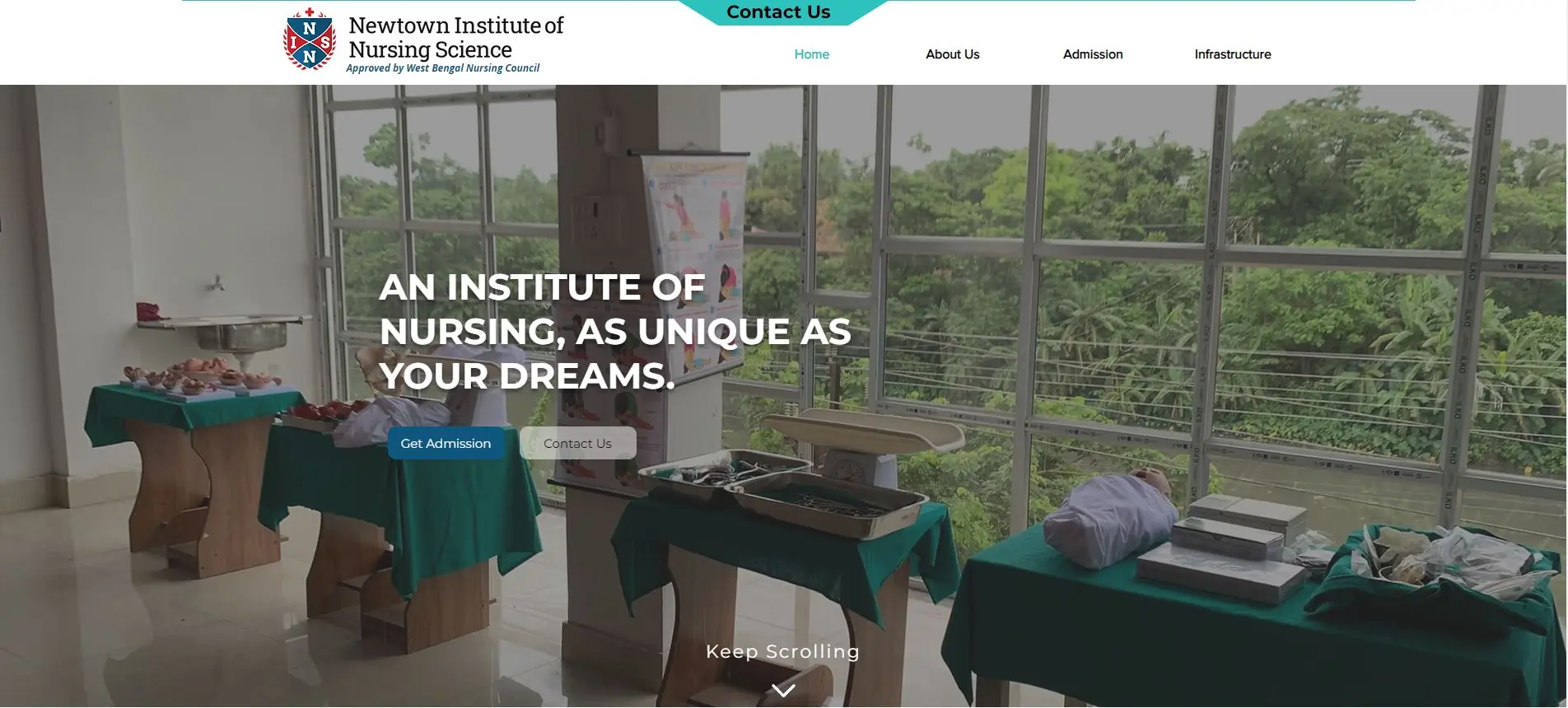Image resolution: width=1568 pixels, height=708 pixels.
Task: Click the white down-chevron scroll arrow
Action: click(783, 690)
